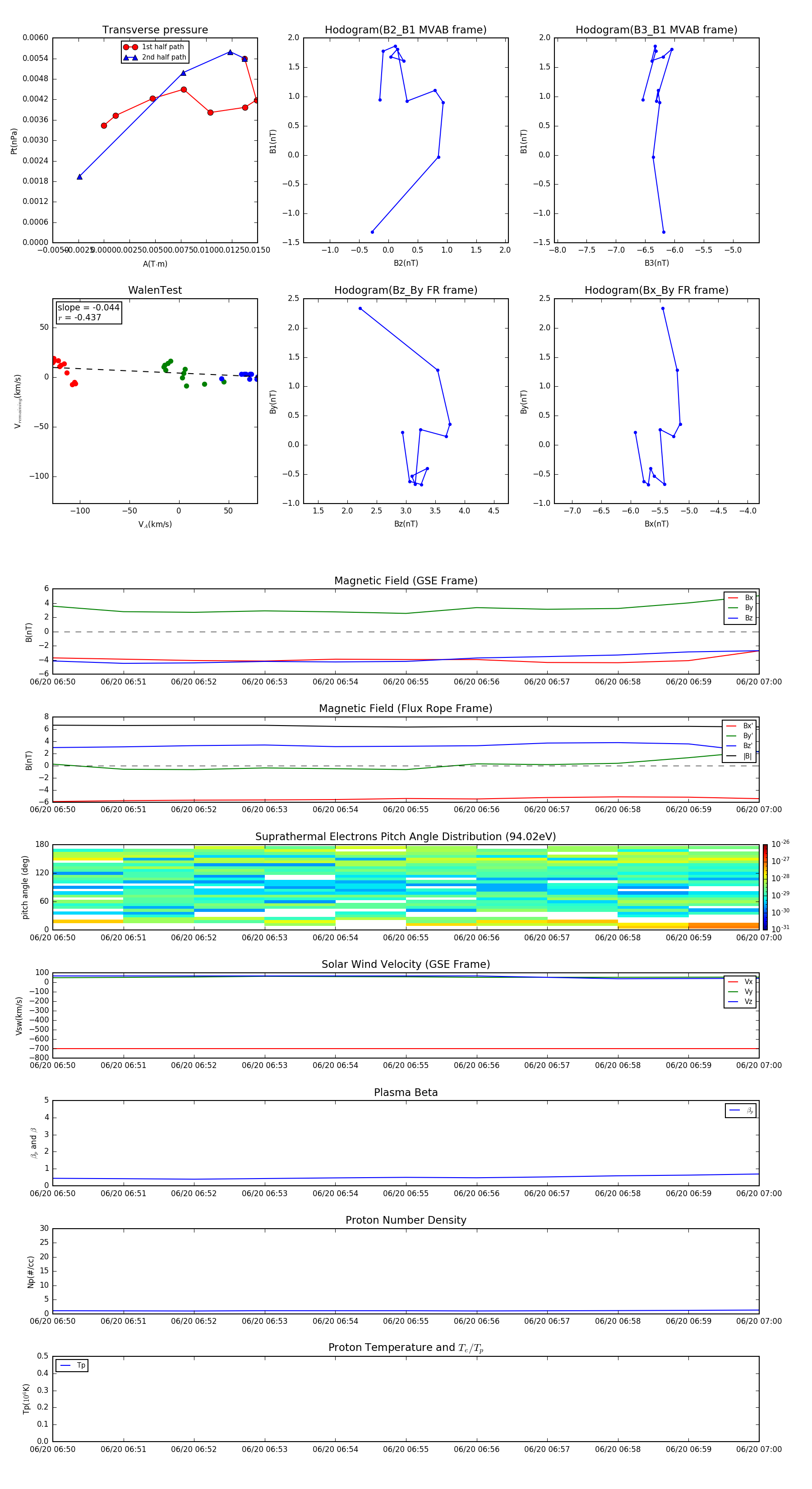Click the "B2(nT)" x-axis label

pos(406,263)
